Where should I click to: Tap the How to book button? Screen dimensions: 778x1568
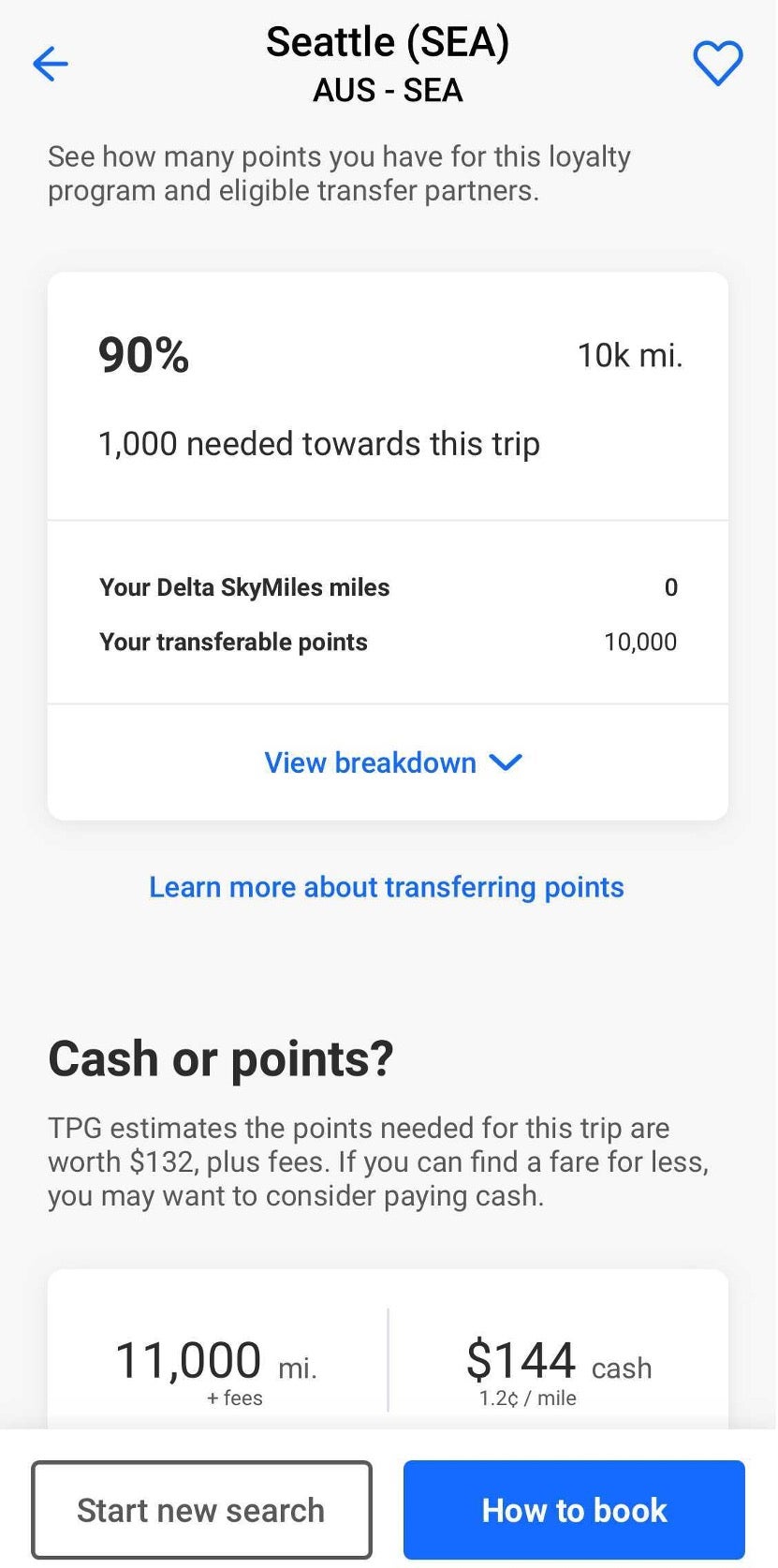tap(574, 1510)
